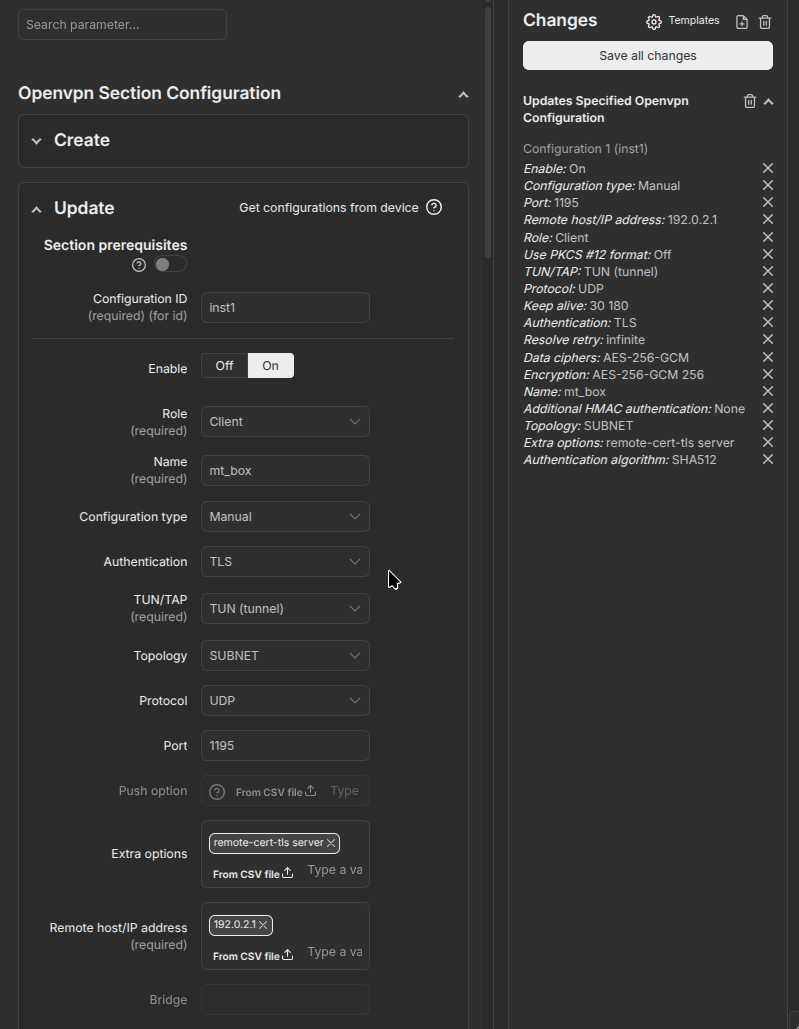799x1029 pixels.
Task: Remove the 192.0.2.1 address tag
Action: pyautogui.click(x=264, y=925)
